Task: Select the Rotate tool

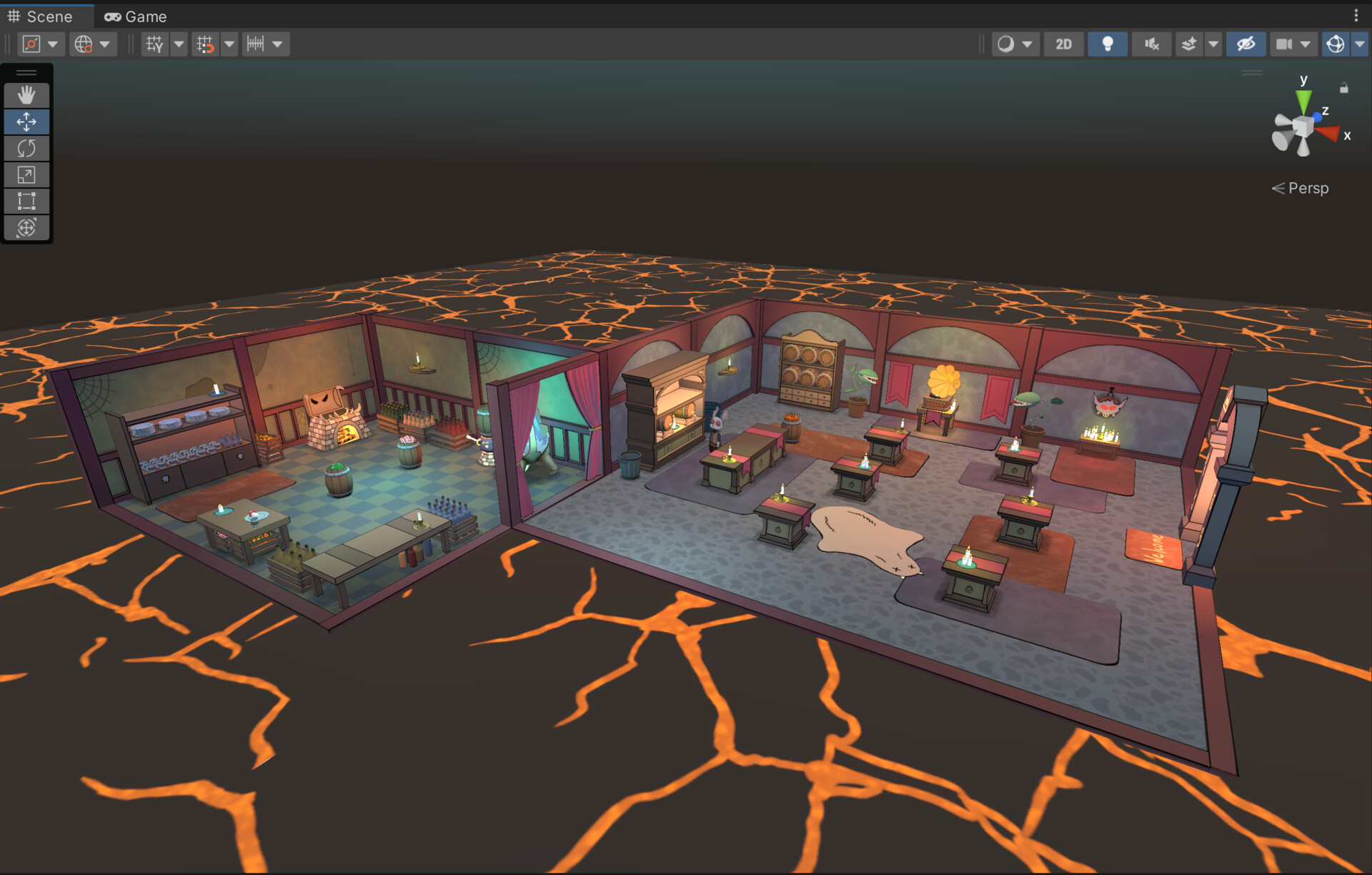Action: [x=26, y=149]
